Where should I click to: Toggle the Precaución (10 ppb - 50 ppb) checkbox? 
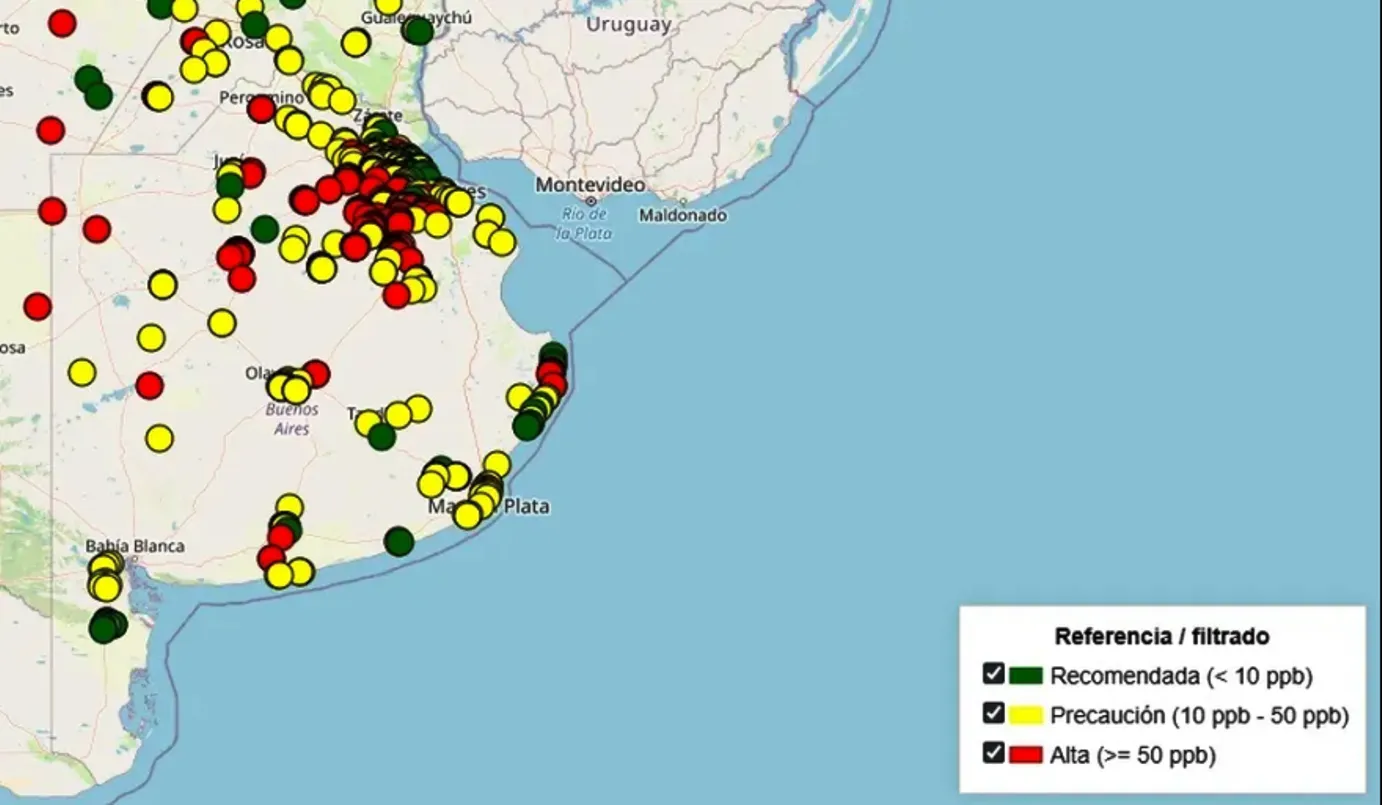[993, 713]
